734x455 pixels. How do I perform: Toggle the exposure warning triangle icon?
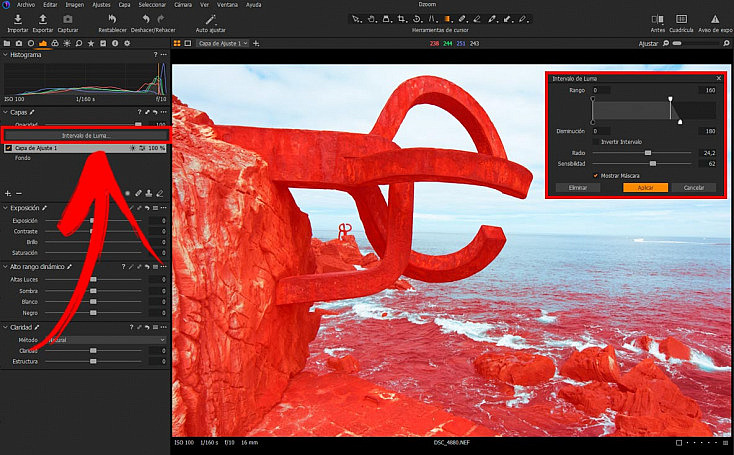pos(715,19)
